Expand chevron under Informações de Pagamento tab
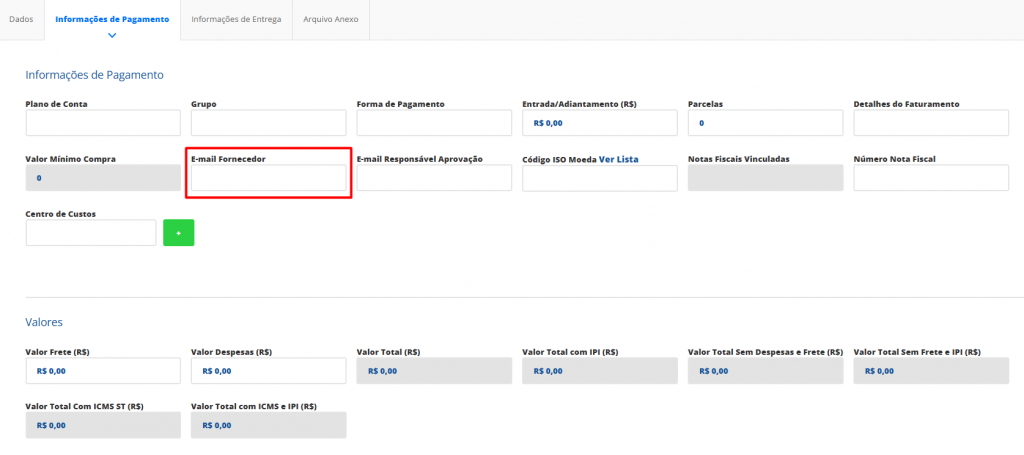 coord(112,35)
